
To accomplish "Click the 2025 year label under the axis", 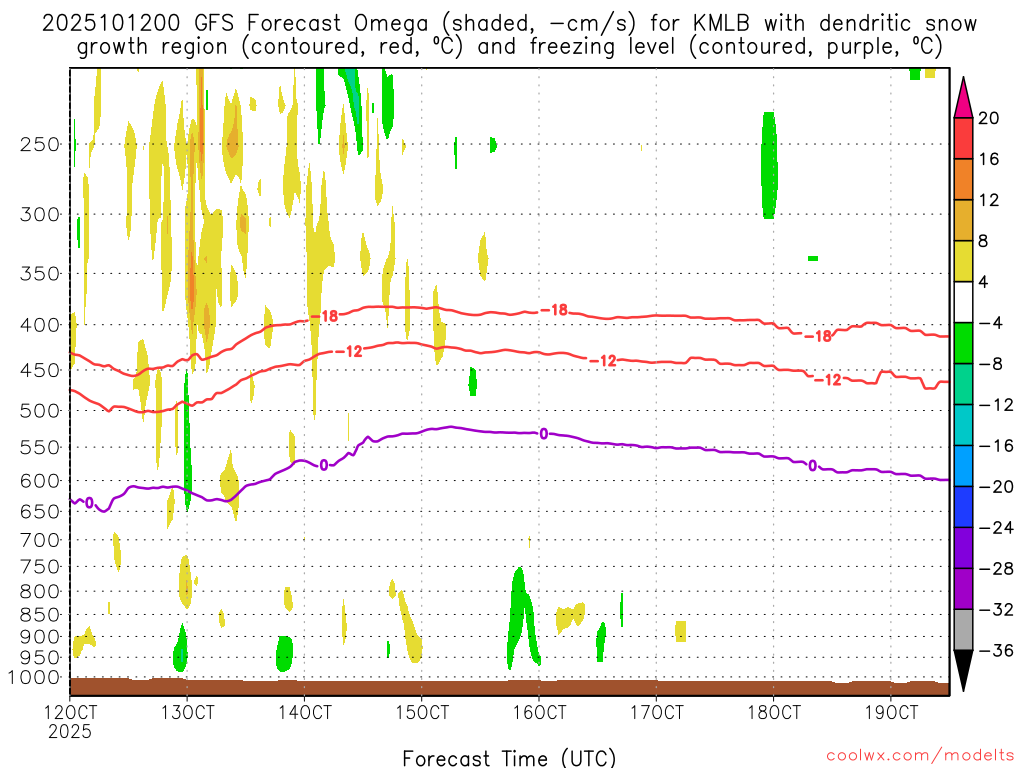I will (70, 731).
